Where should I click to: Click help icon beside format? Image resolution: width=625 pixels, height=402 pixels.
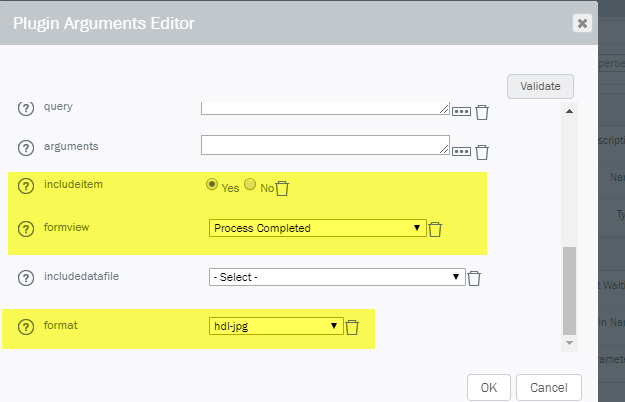(27, 326)
